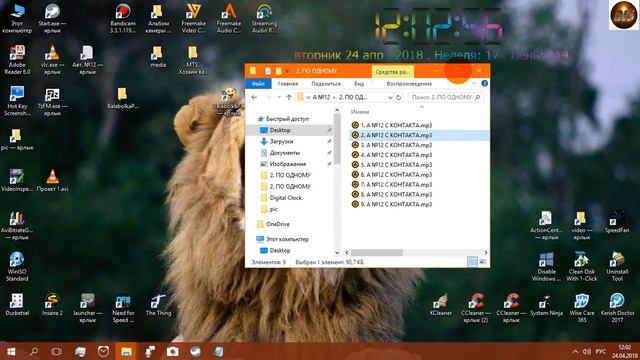
Task: Open Digital Clock folder in navigation pane
Action: (x=285, y=198)
